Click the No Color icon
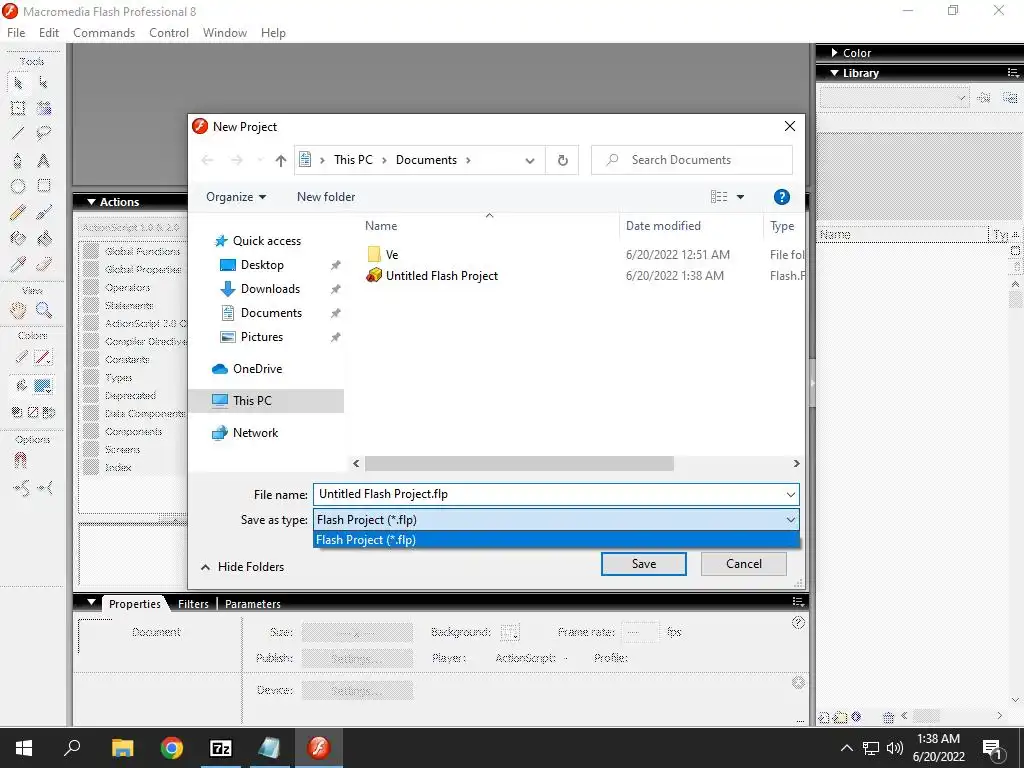Screen dimensions: 1024x768 click(x=33, y=412)
